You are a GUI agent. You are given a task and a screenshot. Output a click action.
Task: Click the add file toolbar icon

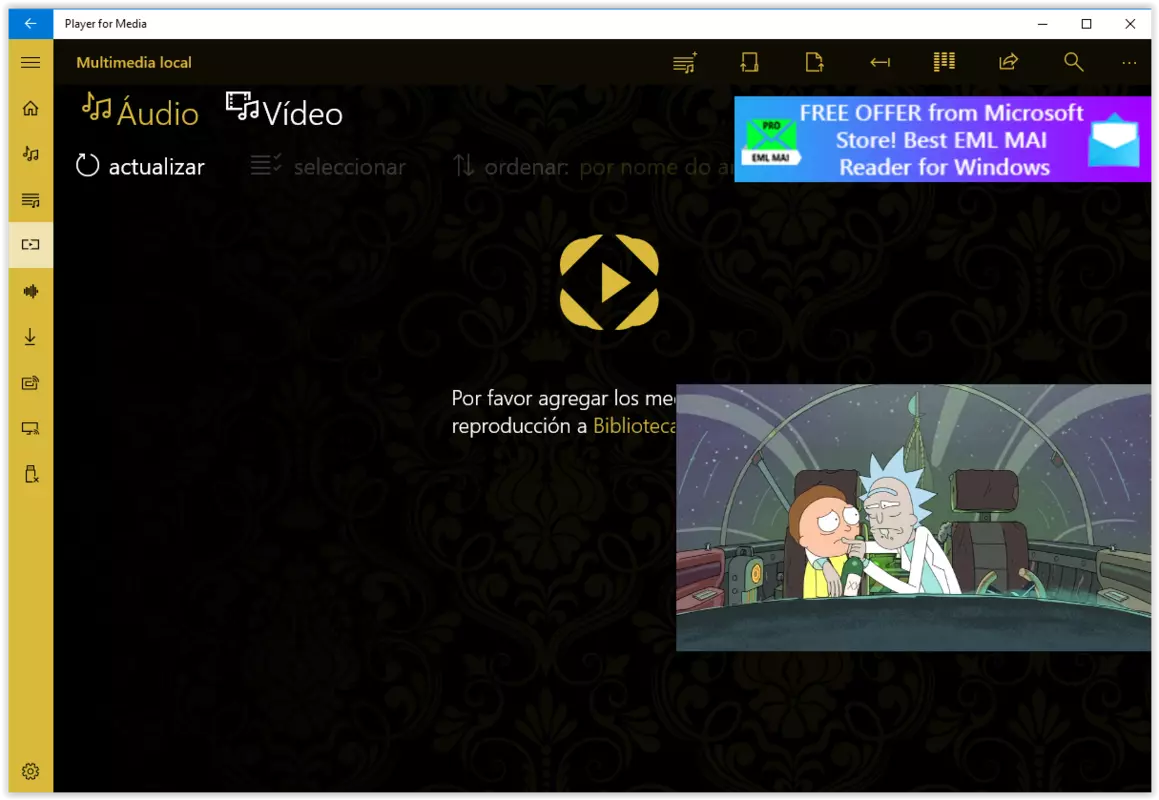814,63
